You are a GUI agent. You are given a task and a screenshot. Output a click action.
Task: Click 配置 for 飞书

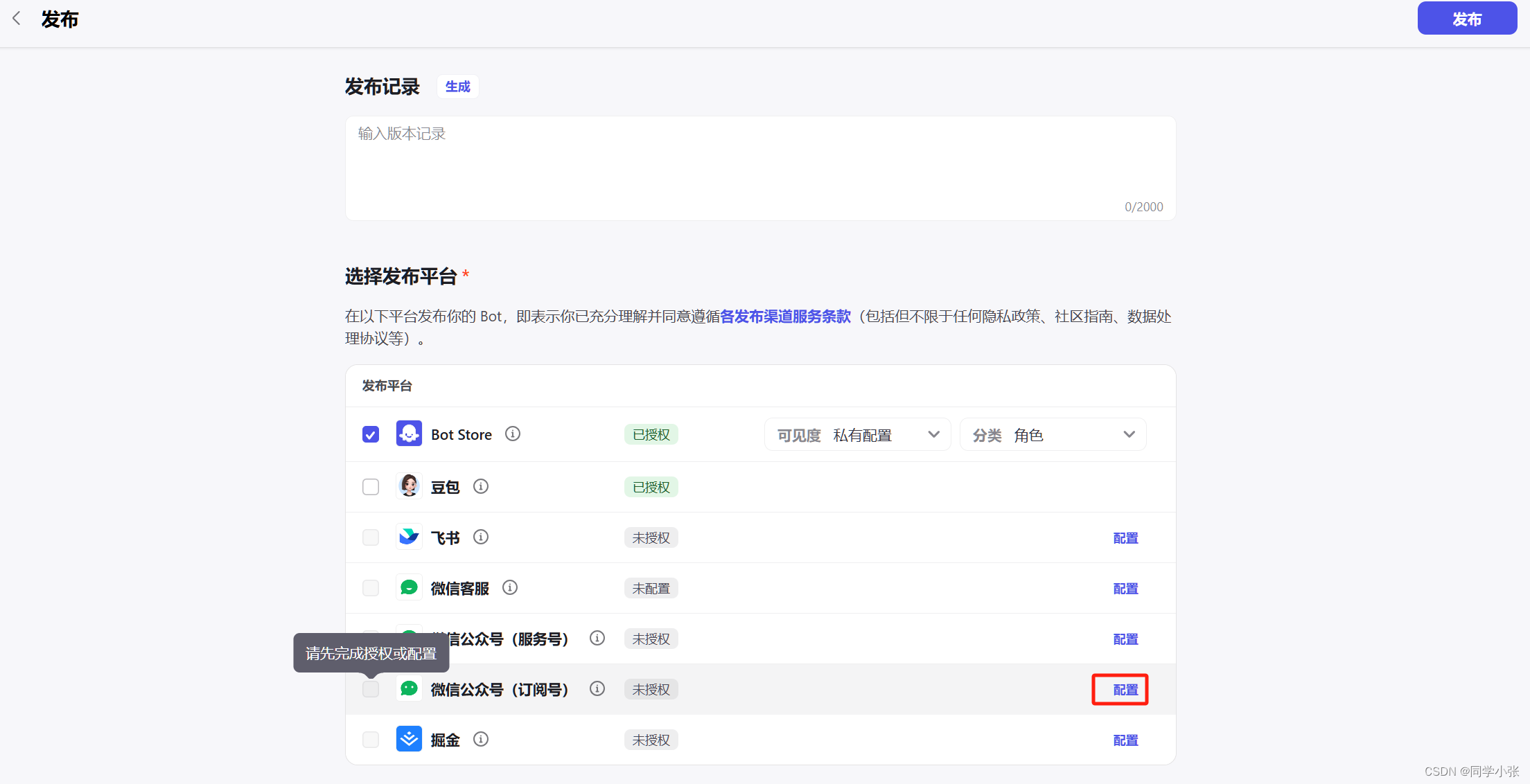pos(1125,538)
